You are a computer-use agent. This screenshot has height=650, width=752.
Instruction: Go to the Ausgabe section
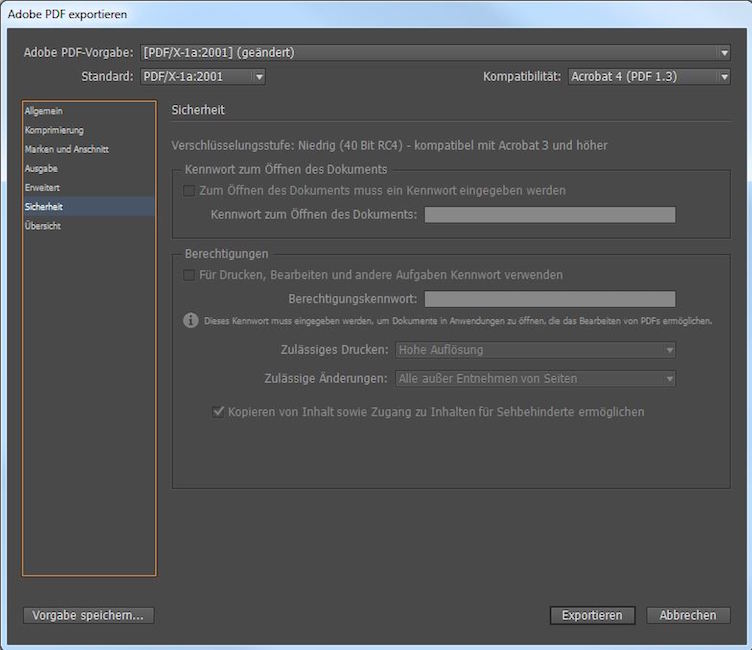pyautogui.click(x=89, y=168)
